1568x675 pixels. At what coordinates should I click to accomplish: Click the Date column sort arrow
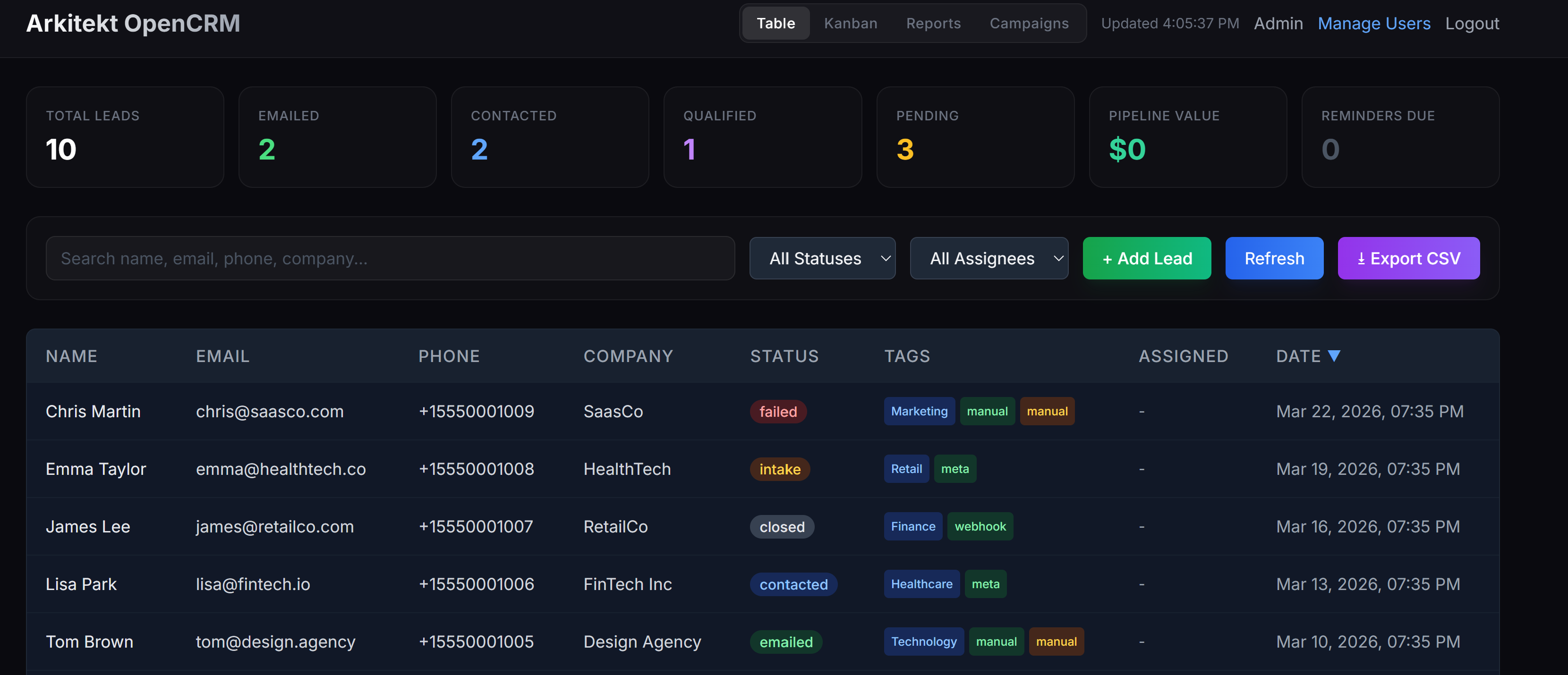tap(1334, 356)
